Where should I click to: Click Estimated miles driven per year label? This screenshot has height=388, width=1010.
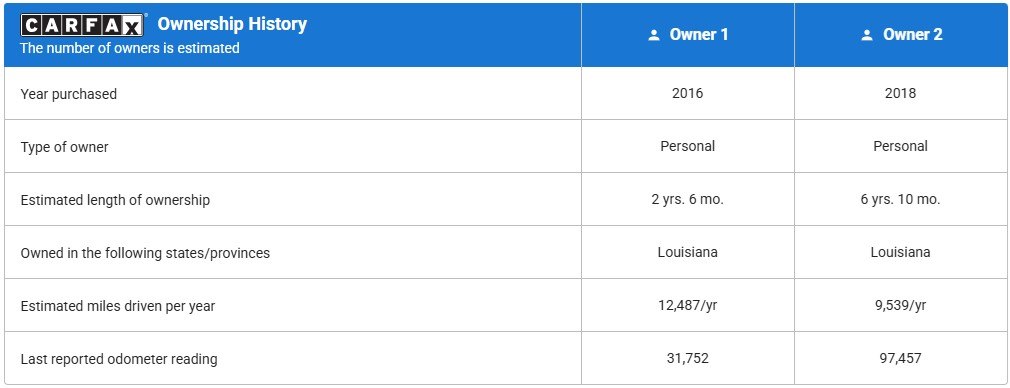118,306
